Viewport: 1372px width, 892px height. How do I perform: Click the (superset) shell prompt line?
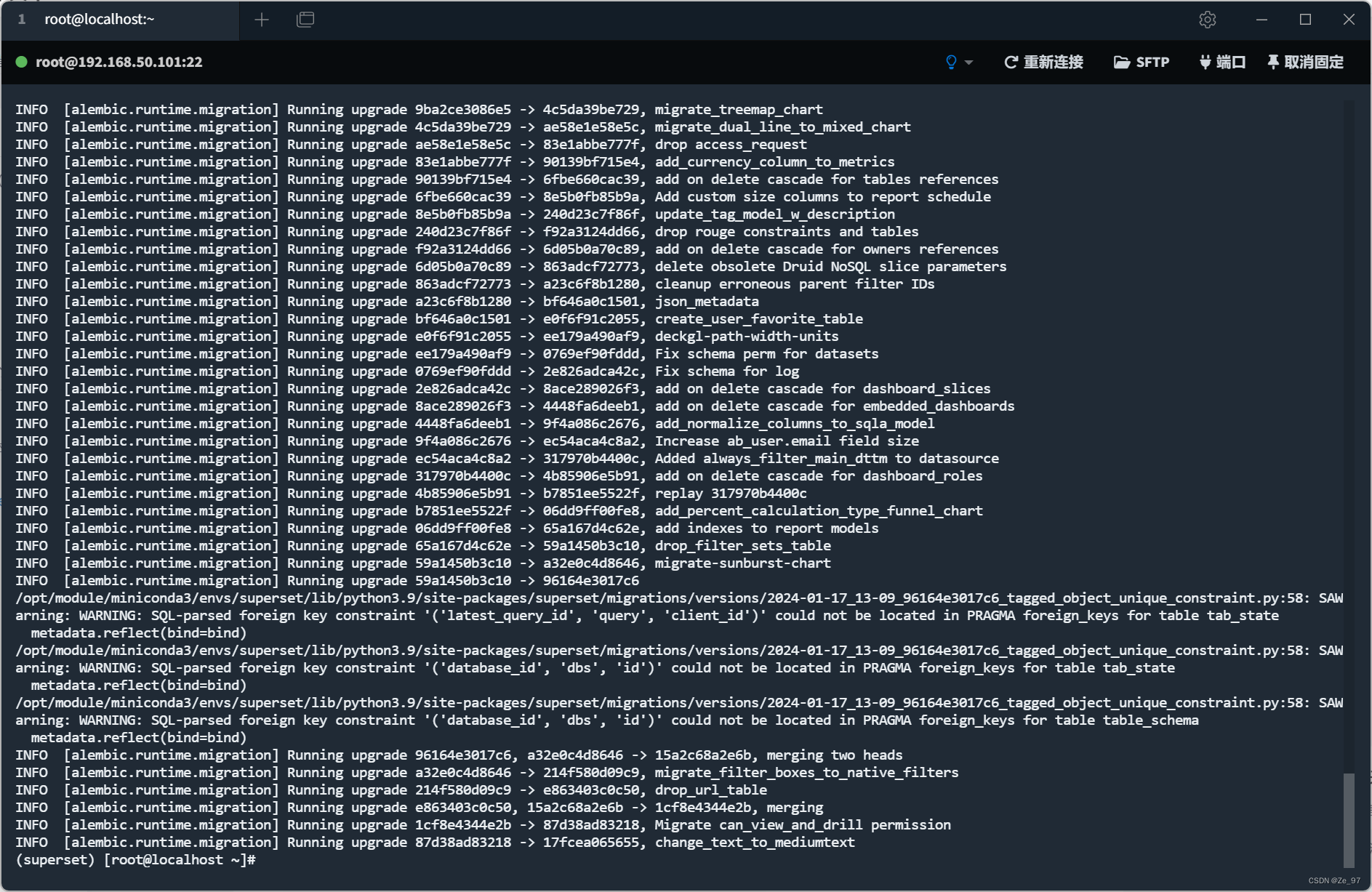[133, 859]
